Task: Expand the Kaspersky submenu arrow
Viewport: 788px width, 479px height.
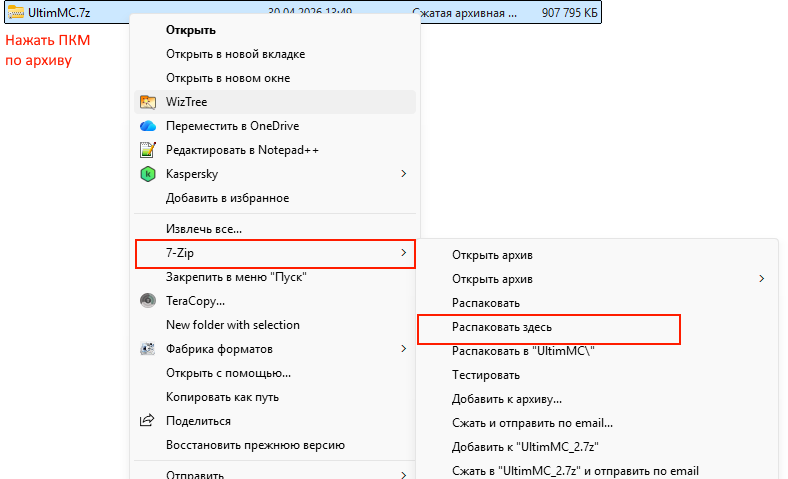Action: click(x=403, y=174)
